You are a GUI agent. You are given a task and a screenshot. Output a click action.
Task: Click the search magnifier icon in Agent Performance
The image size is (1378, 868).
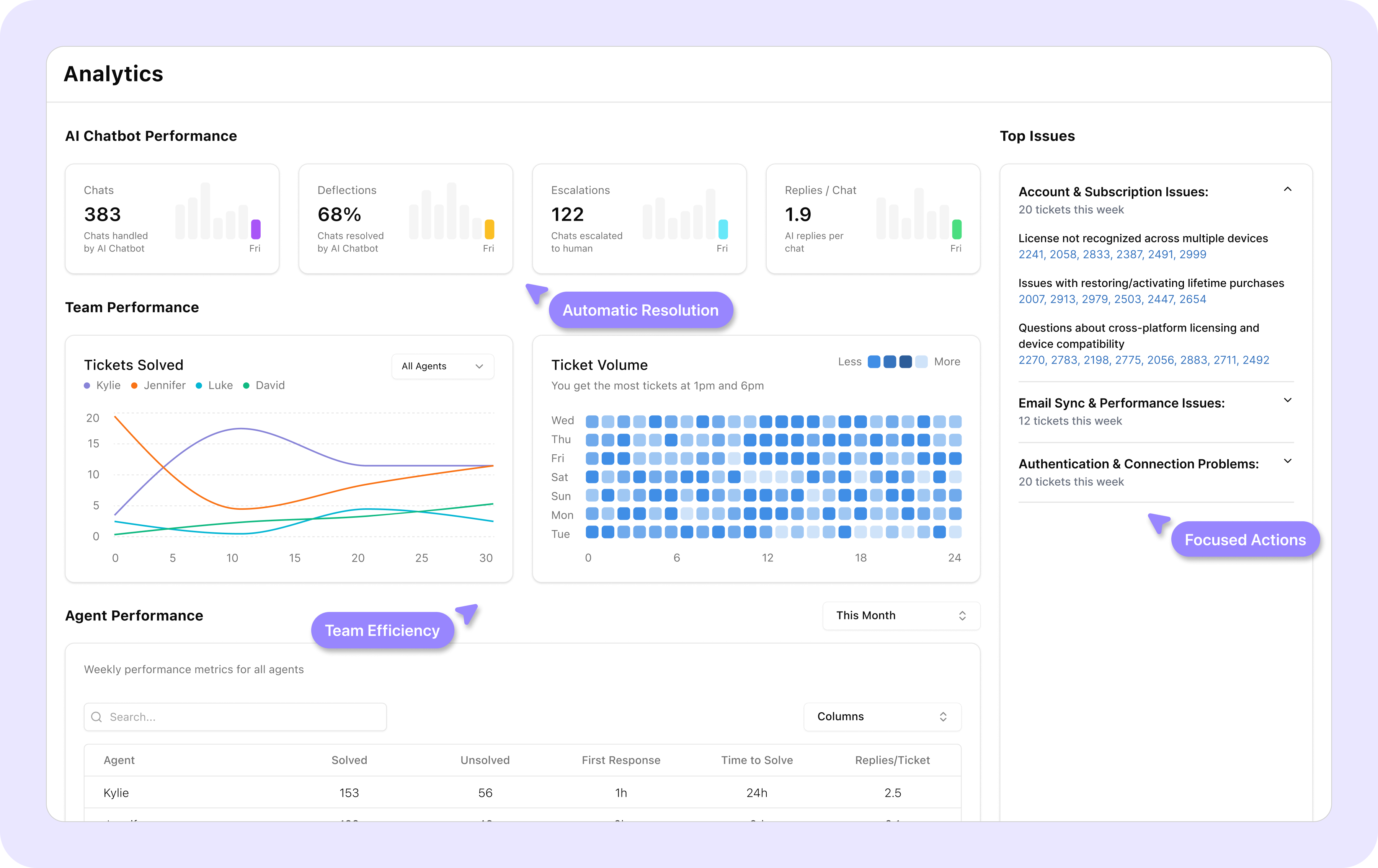coord(96,716)
